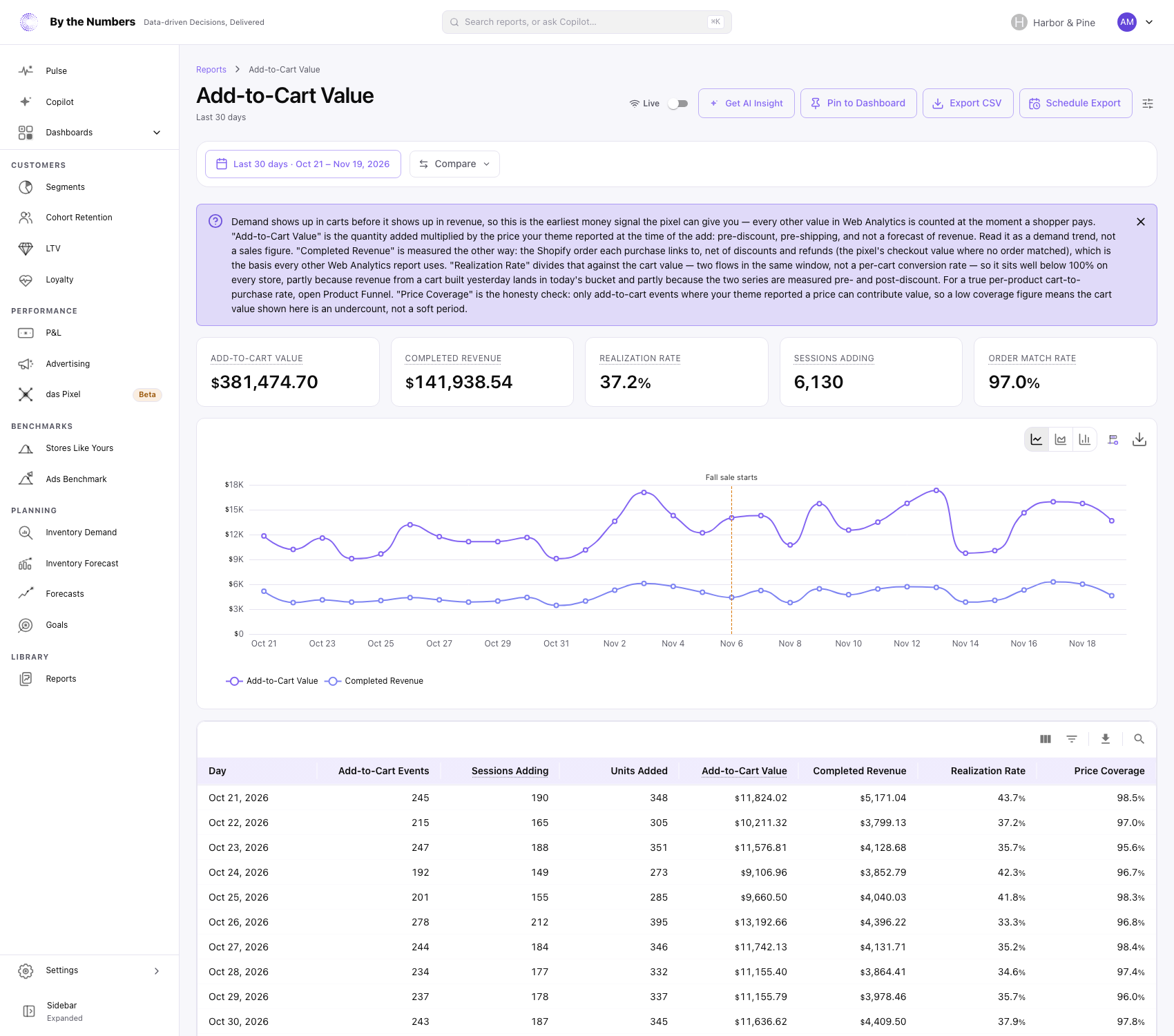Open the Compare dropdown
The height and width of the screenshot is (1036, 1174).
tap(454, 164)
